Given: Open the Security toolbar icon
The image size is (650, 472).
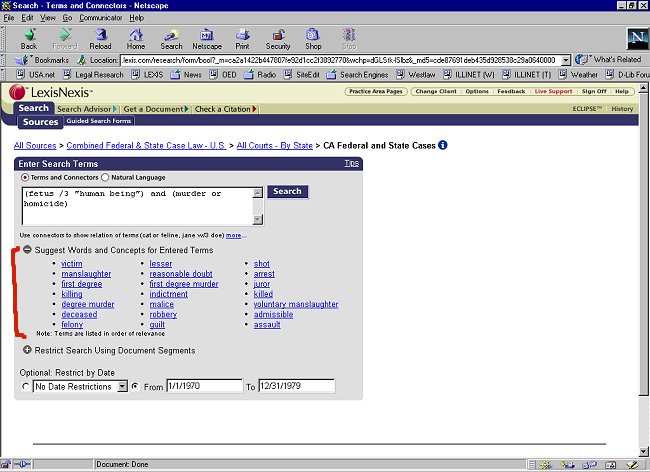Looking at the screenshot, I should point(278,39).
